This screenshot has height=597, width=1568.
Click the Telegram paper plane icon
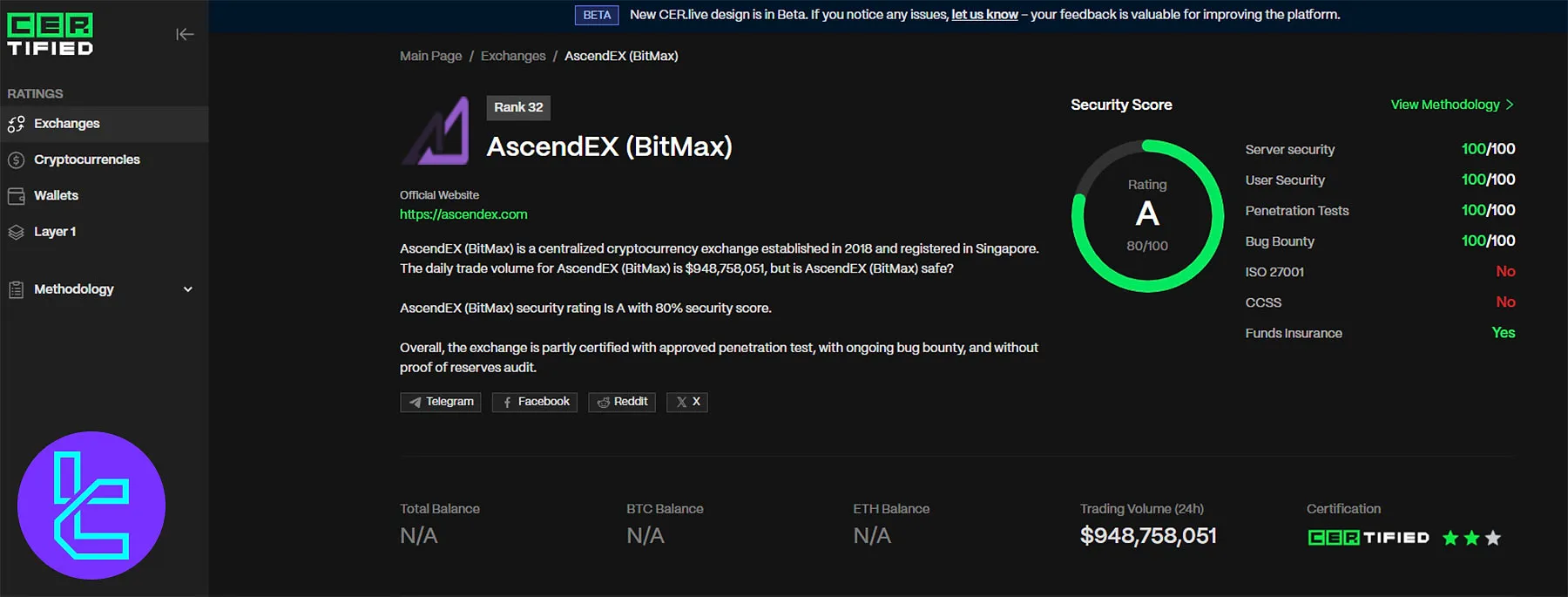click(415, 403)
